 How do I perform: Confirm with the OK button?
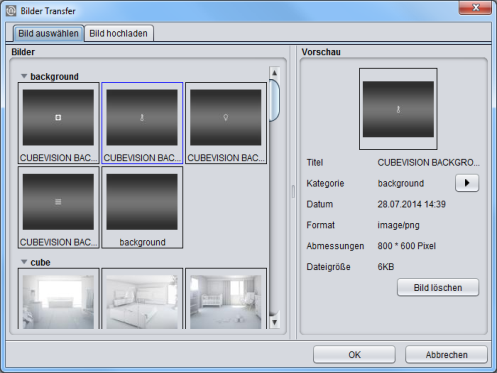tap(354, 355)
